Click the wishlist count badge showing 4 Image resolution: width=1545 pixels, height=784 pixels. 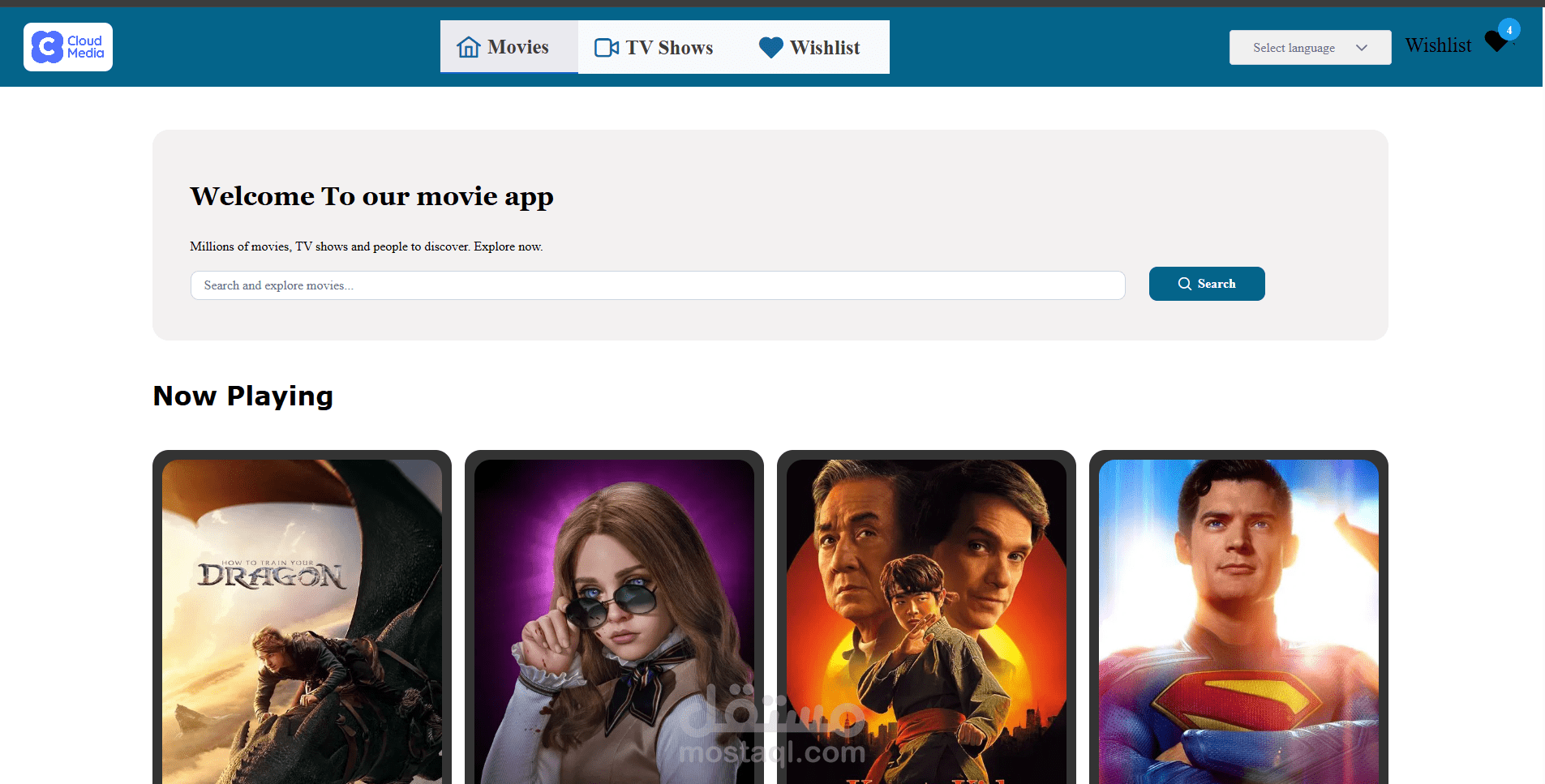(1509, 30)
